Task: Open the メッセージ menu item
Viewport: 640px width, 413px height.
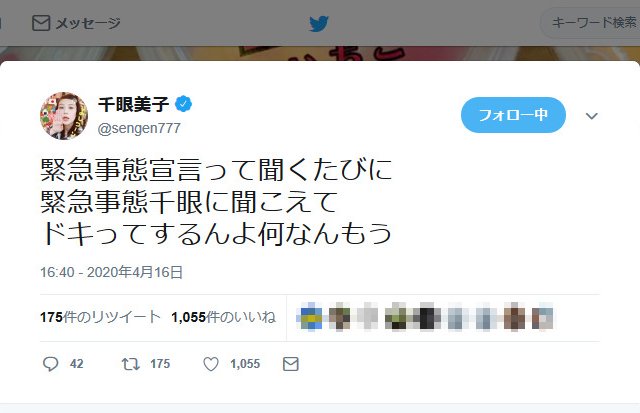Action: click(76, 23)
